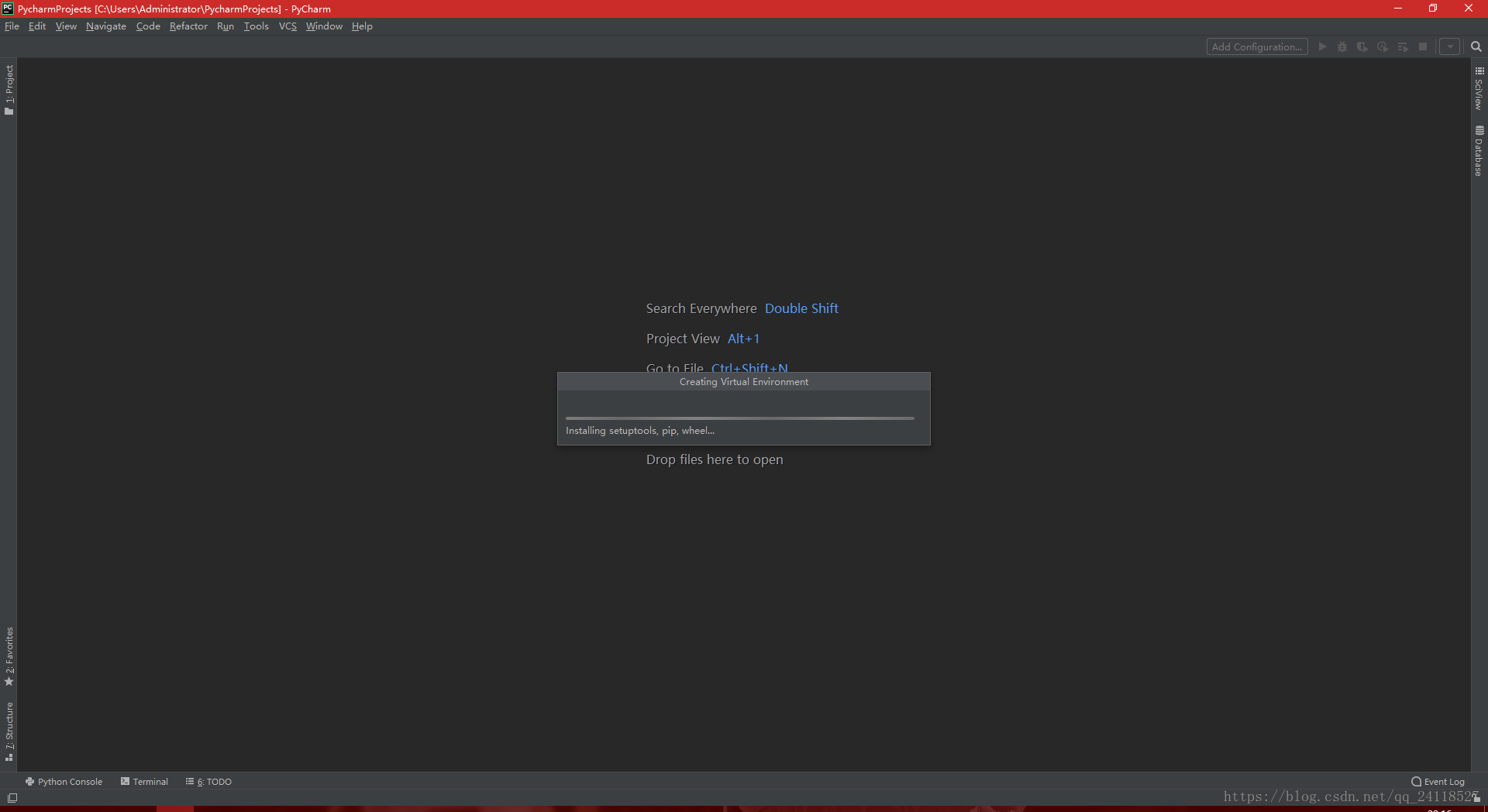Open the Window menu
The image size is (1488, 812).
[324, 26]
